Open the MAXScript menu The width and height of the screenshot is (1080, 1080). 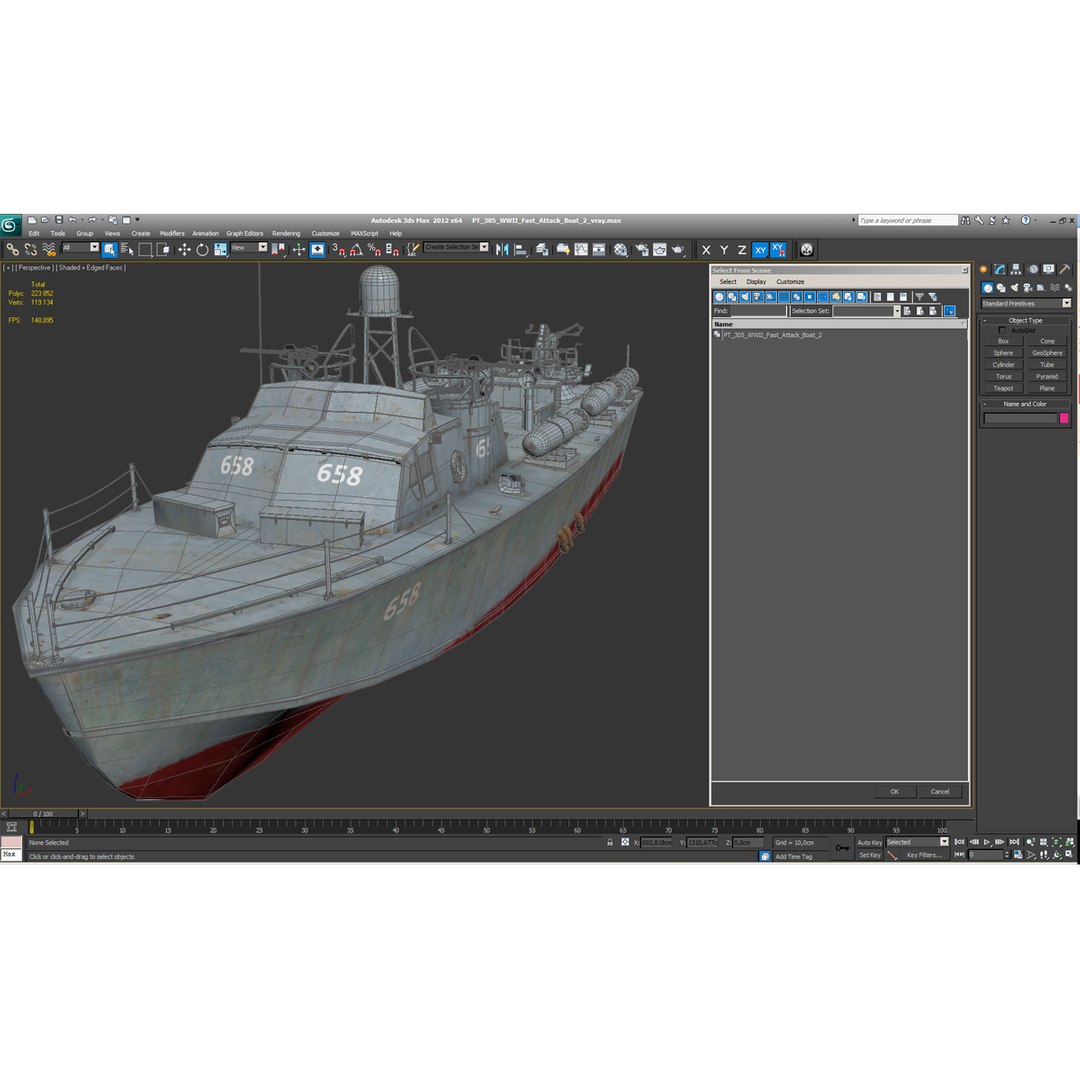click(364, 233)
